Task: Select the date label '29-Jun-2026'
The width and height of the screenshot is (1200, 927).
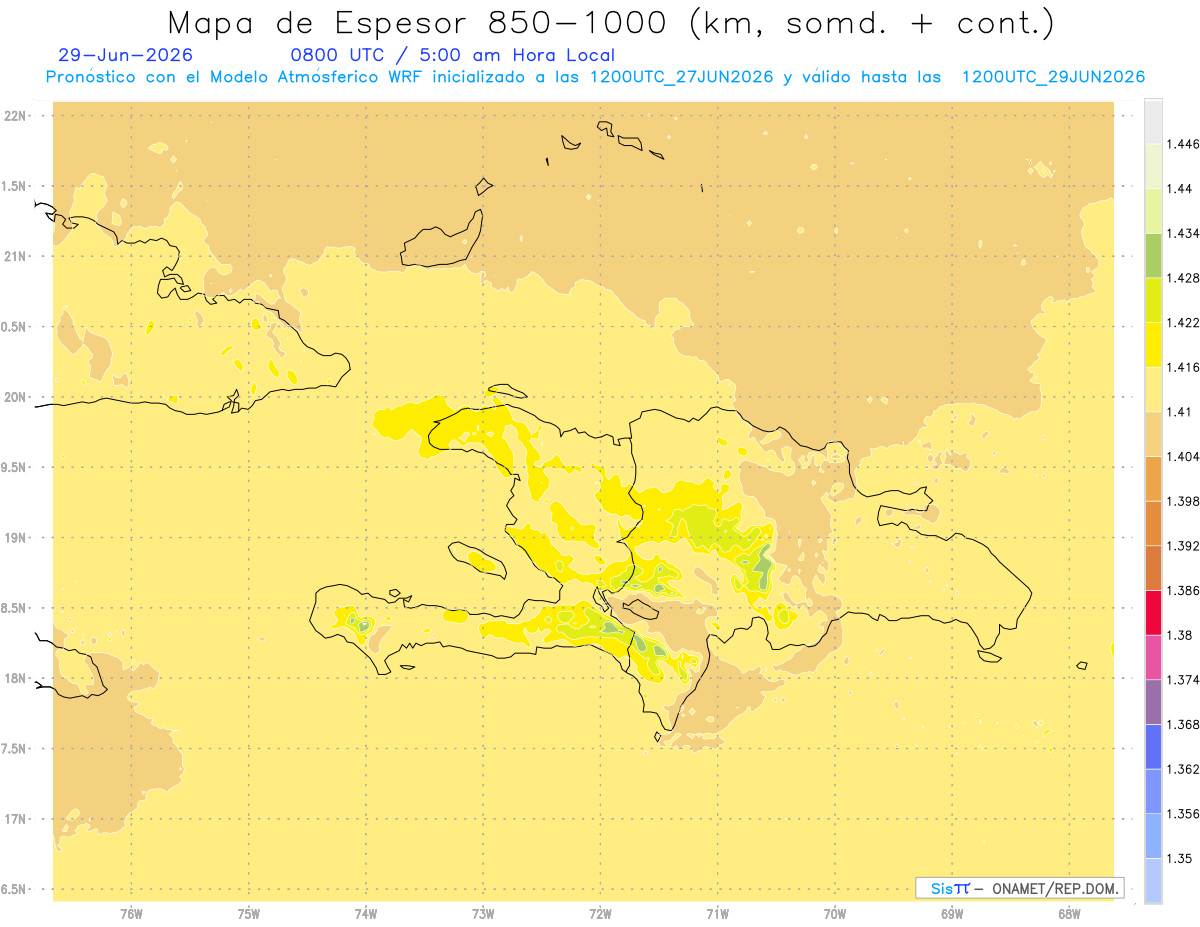Action: 126,55
